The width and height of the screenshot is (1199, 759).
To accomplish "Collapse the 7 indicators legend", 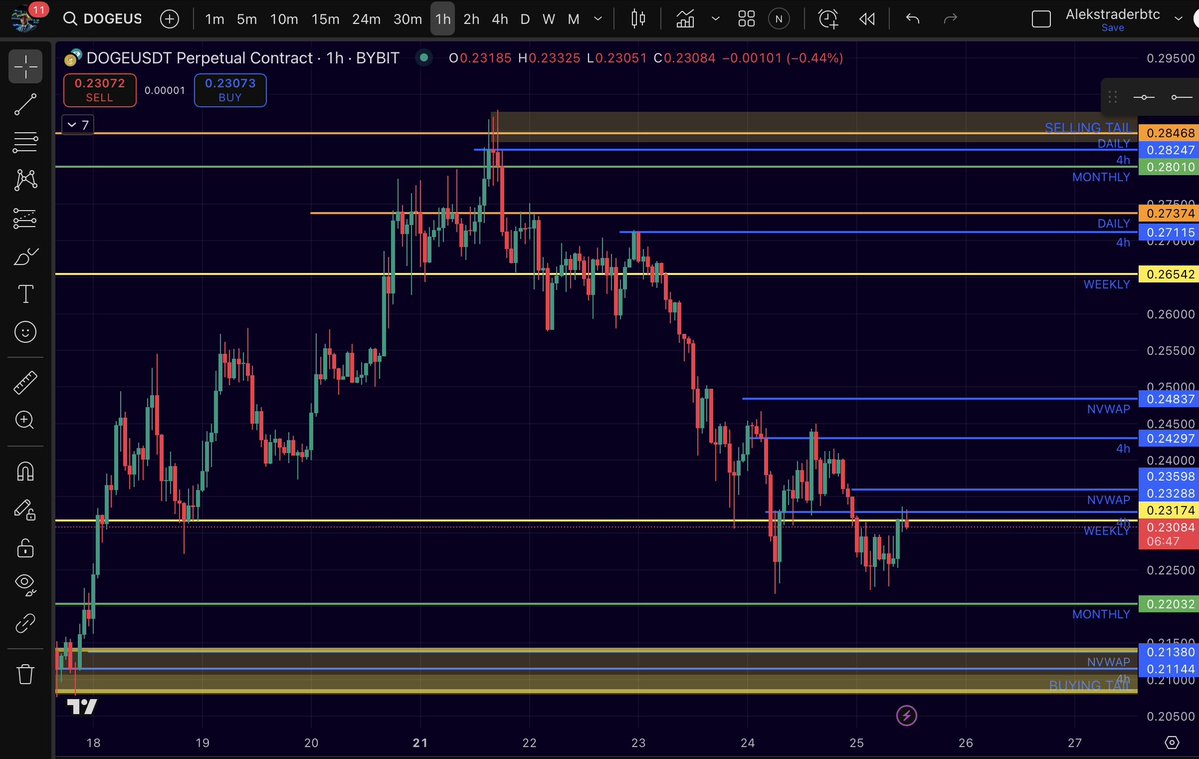I will tap(77, 125).
